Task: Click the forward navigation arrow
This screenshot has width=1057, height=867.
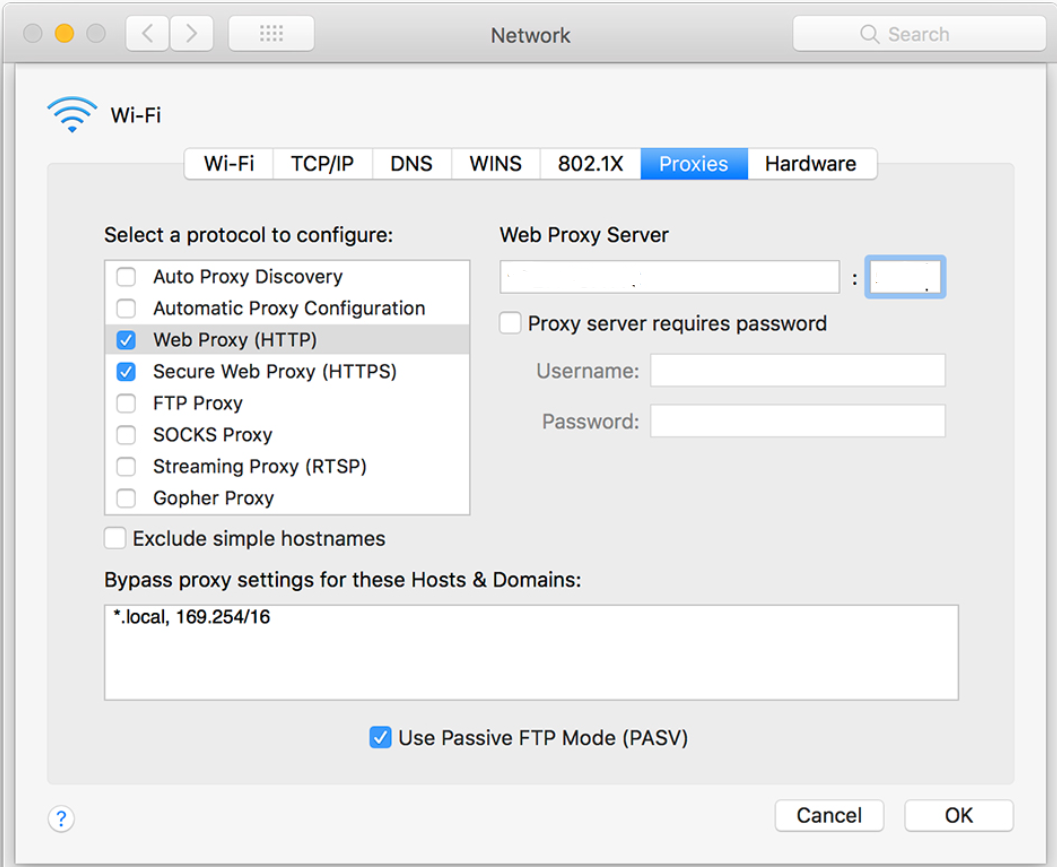Action: [191, 33]
